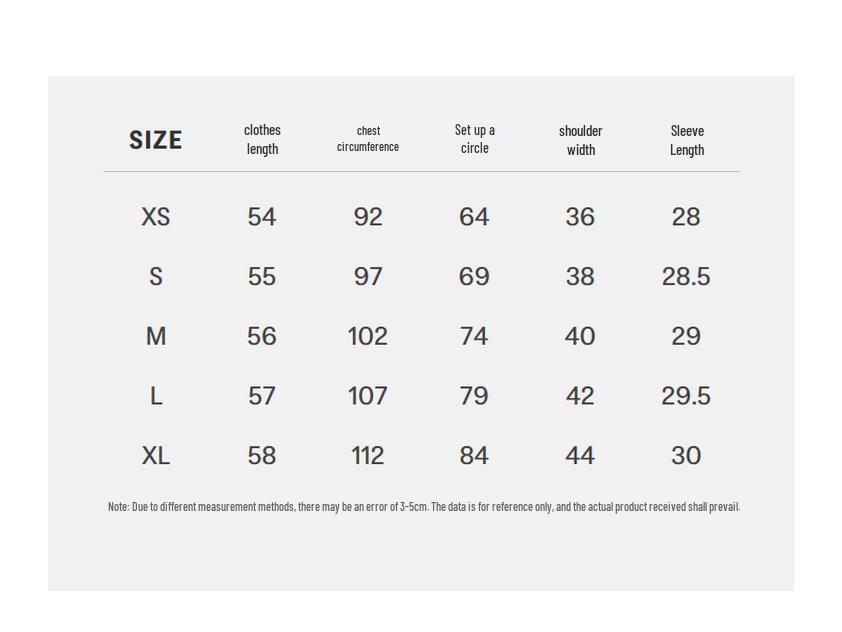
Task: Select the XL size row label
Action: pyautogui.click(x=156, y=456)
